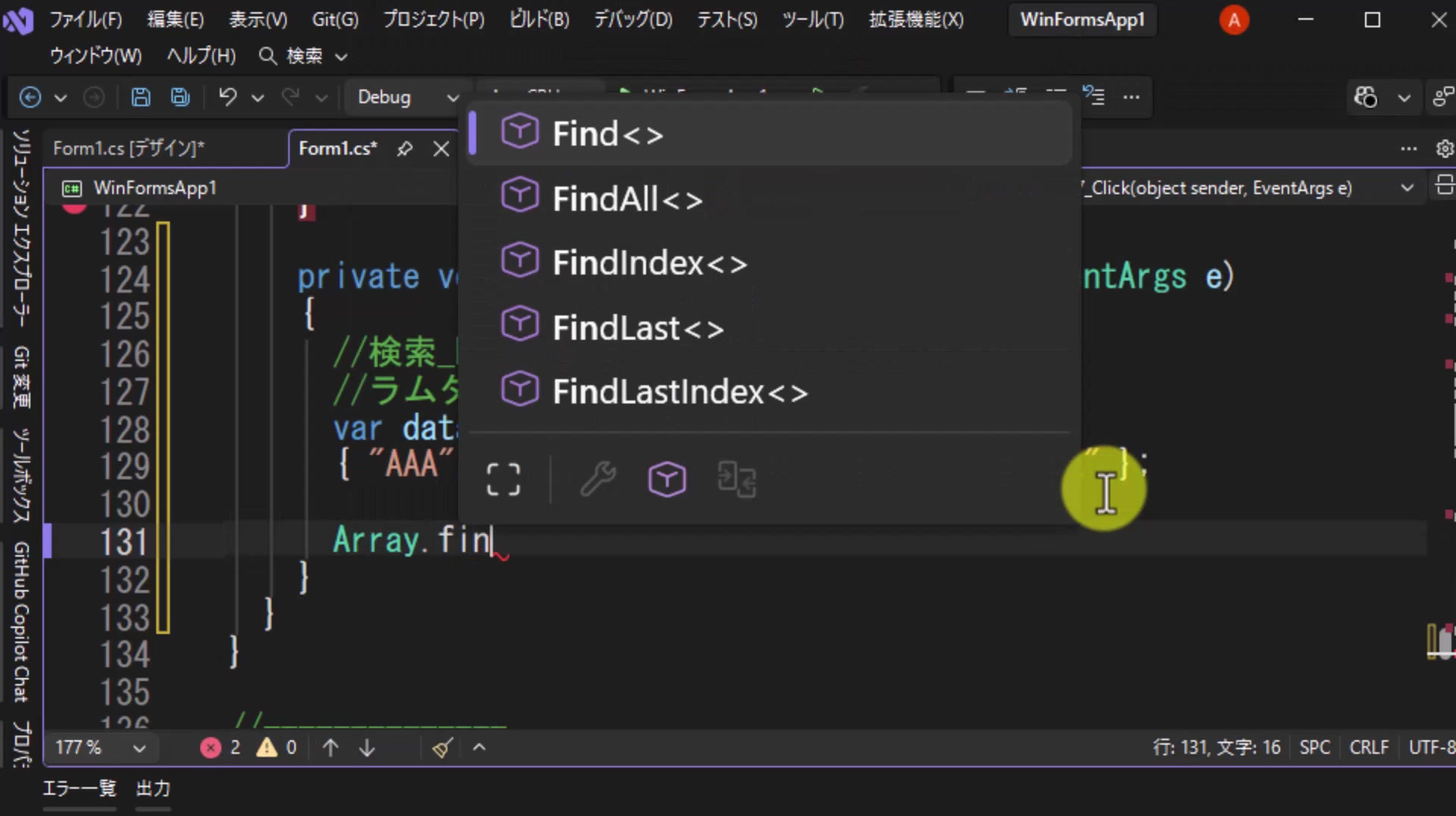
Task: Click the CRLF line ending indicator
Action: point(1369,748)
